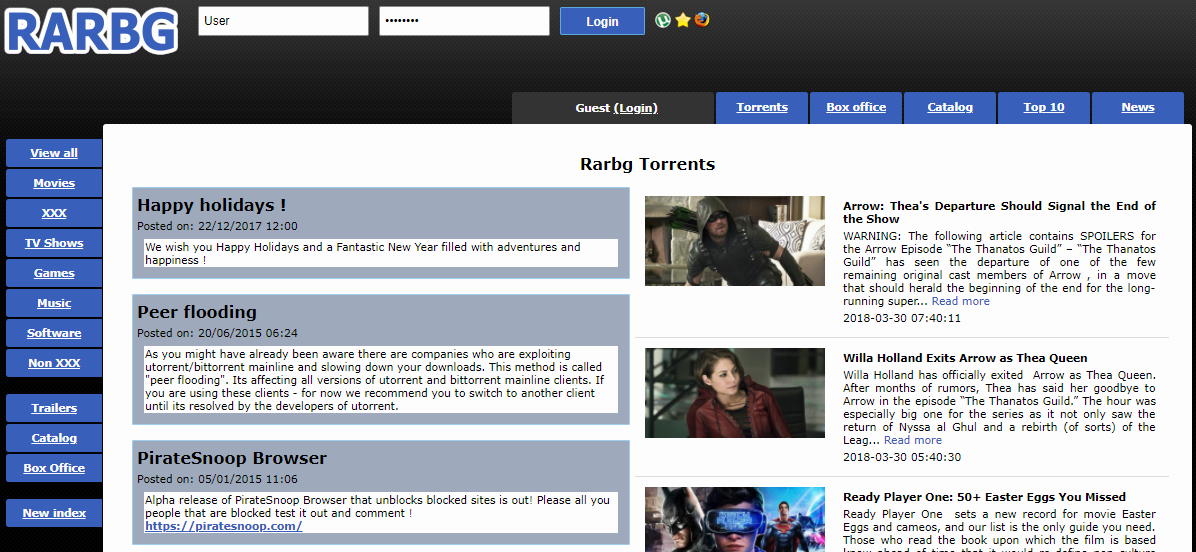Open TV Shows category
The height and width of the screenshot is (552, 1196).
click(53, 243)
